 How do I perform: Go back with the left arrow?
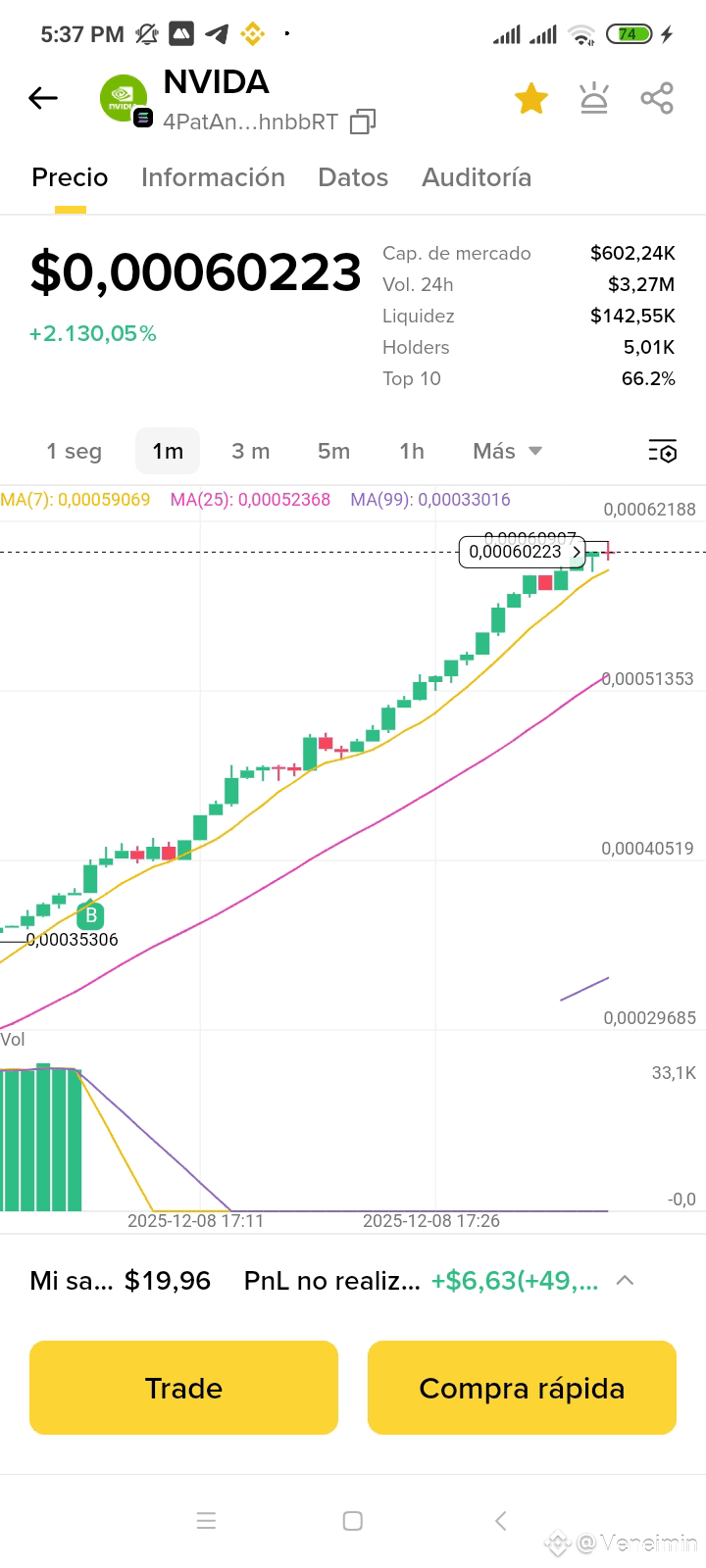[x=43, y=98]
